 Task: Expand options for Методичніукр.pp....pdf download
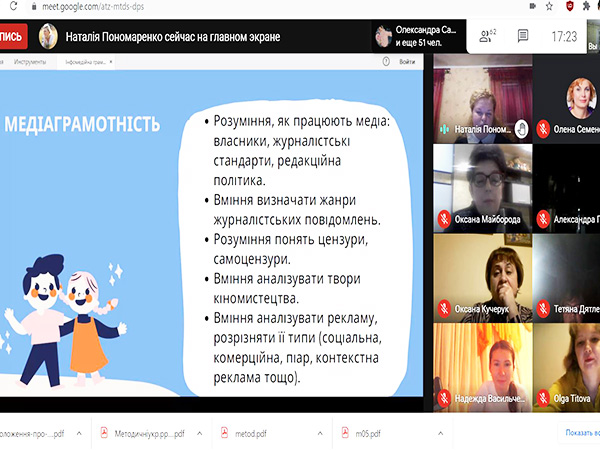pyautogui.click(x=199, y=434)
